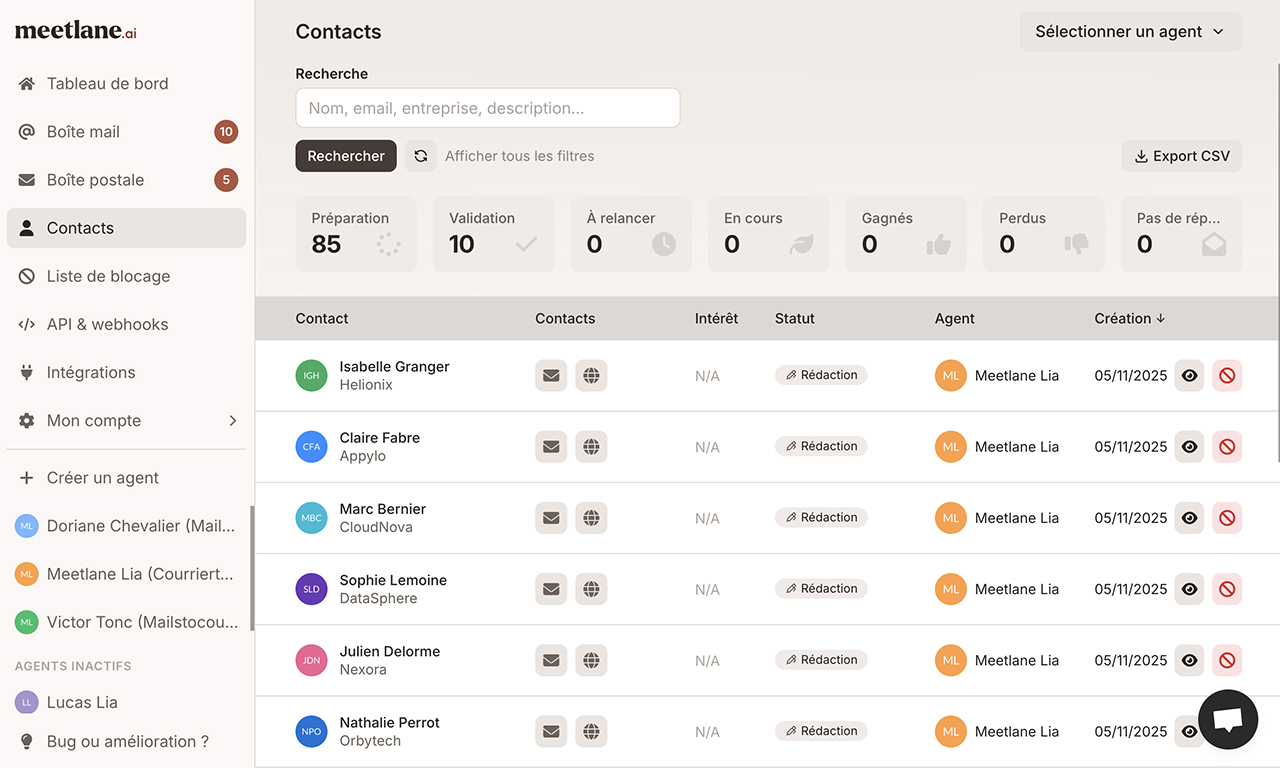Open the website globe icon for Claire Fabre
Viewport: 1280px width, 768px height.
coord(591,447)
